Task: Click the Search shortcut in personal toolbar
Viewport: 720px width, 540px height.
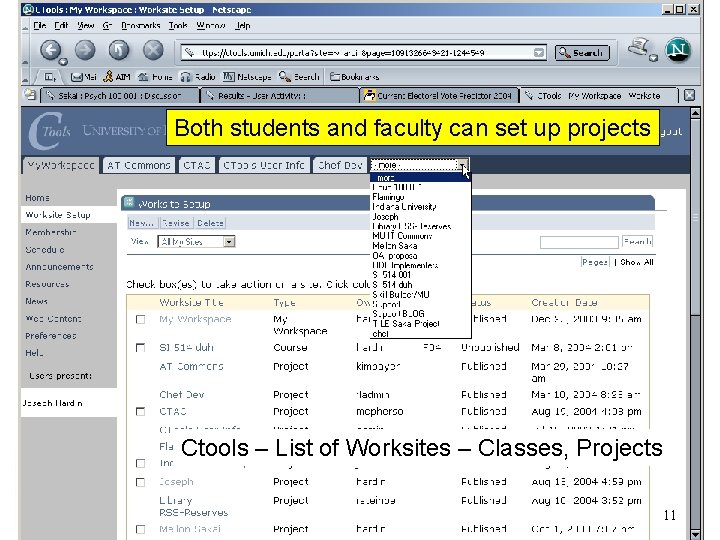Action: click(299, 77)
